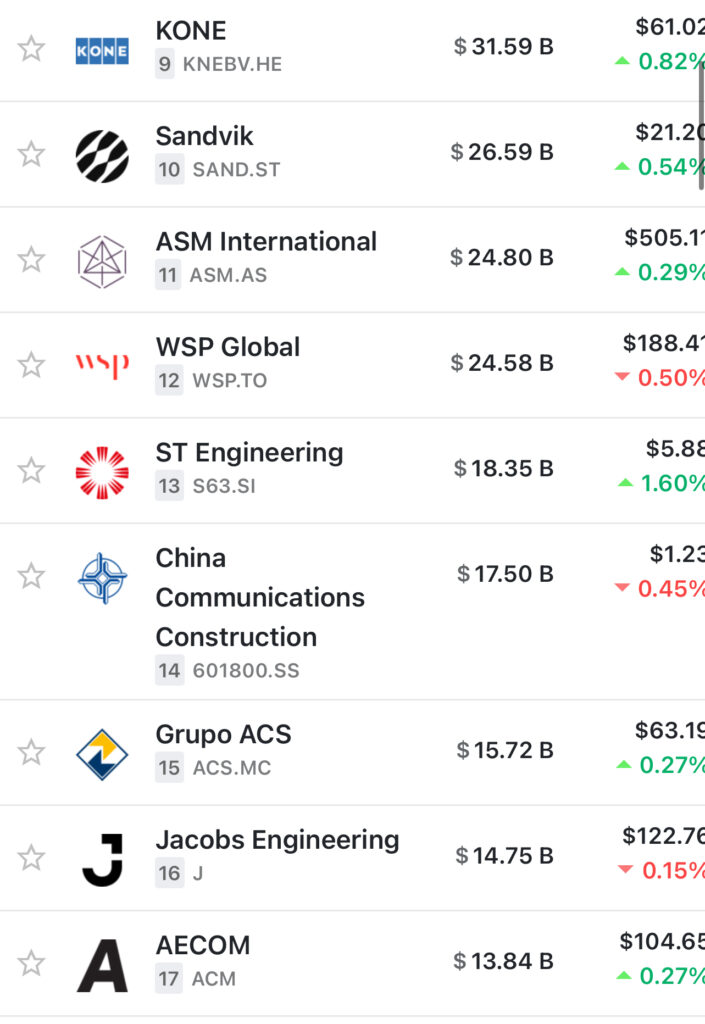Click the ST Engineering red sunburst logo

(x=102, y=473)
